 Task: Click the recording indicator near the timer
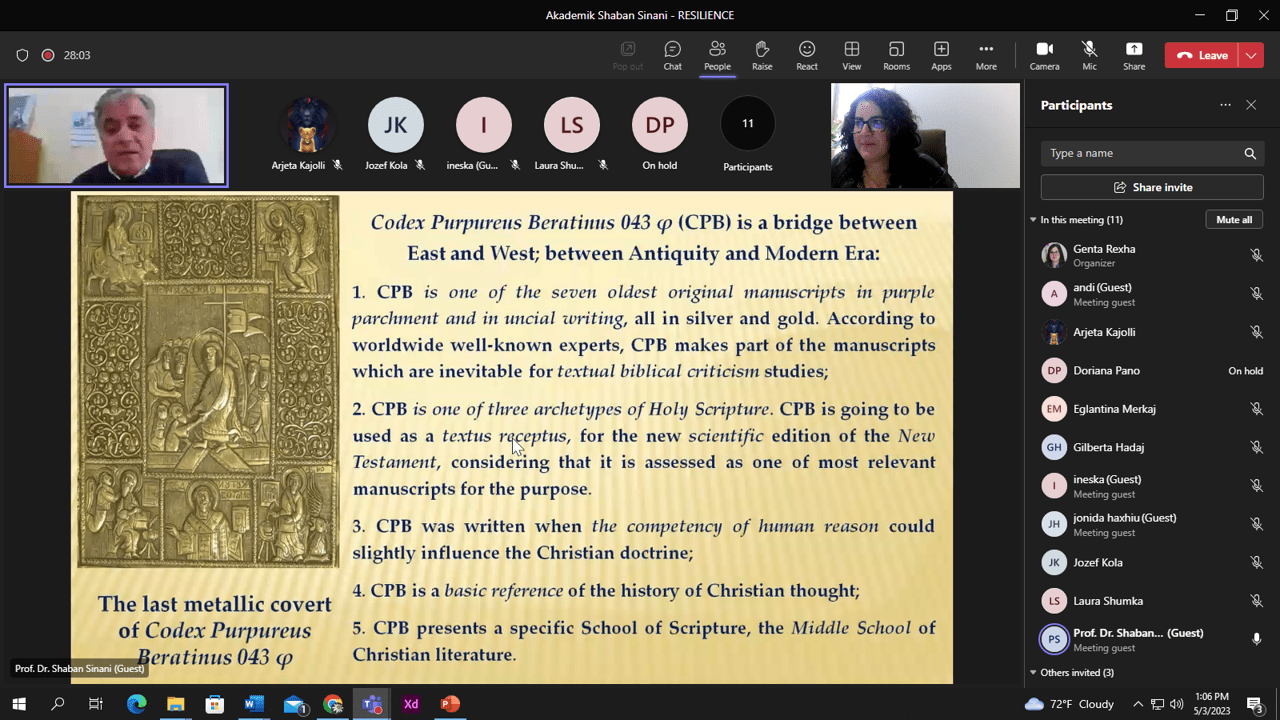click(x=47, y=55)
